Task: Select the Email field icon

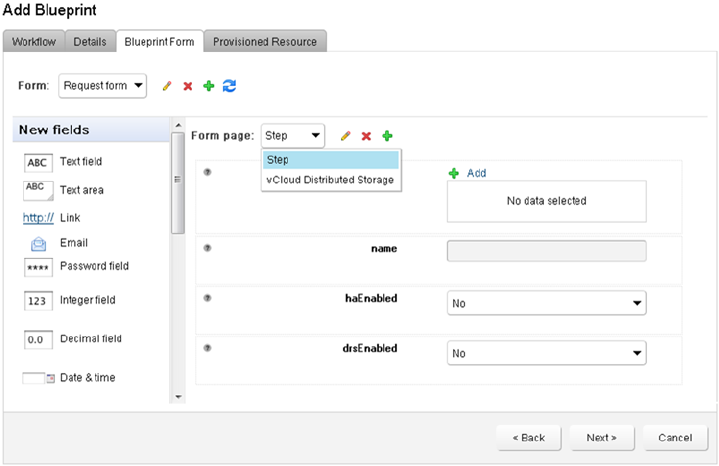Action: tap(38, 243)
